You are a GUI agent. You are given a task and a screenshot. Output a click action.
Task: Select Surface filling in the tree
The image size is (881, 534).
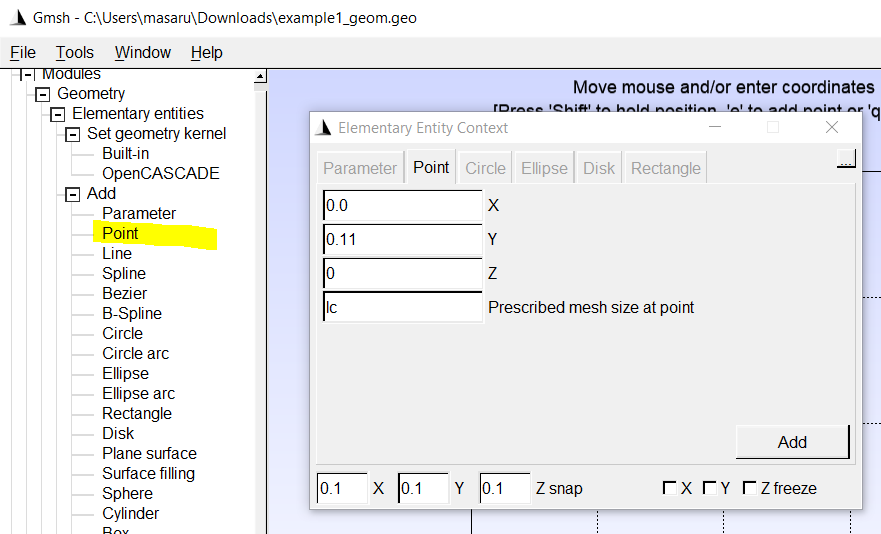pos(148,473)
